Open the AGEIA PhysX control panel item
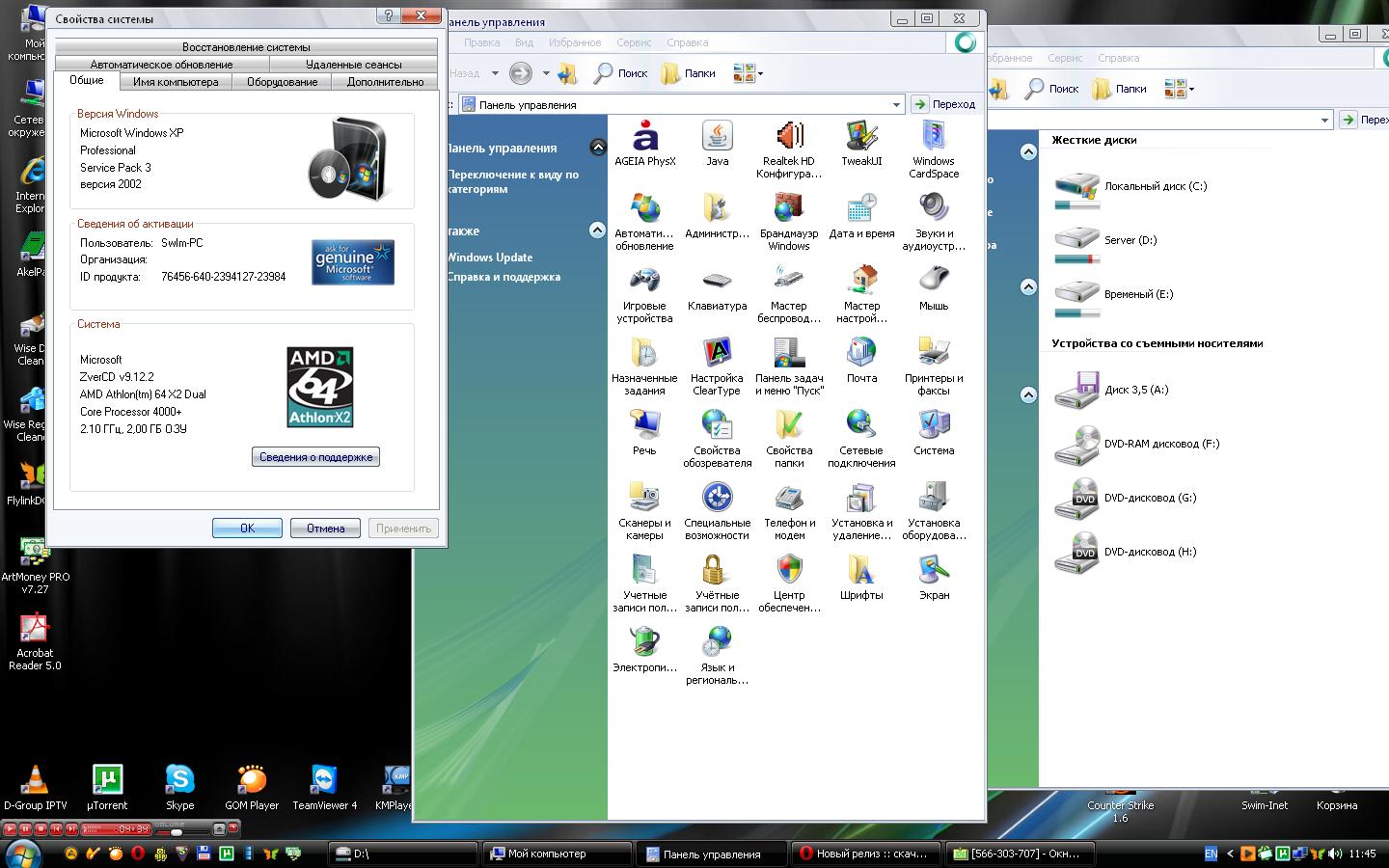Screen dimensions: 1389x868 coord(644,138)
